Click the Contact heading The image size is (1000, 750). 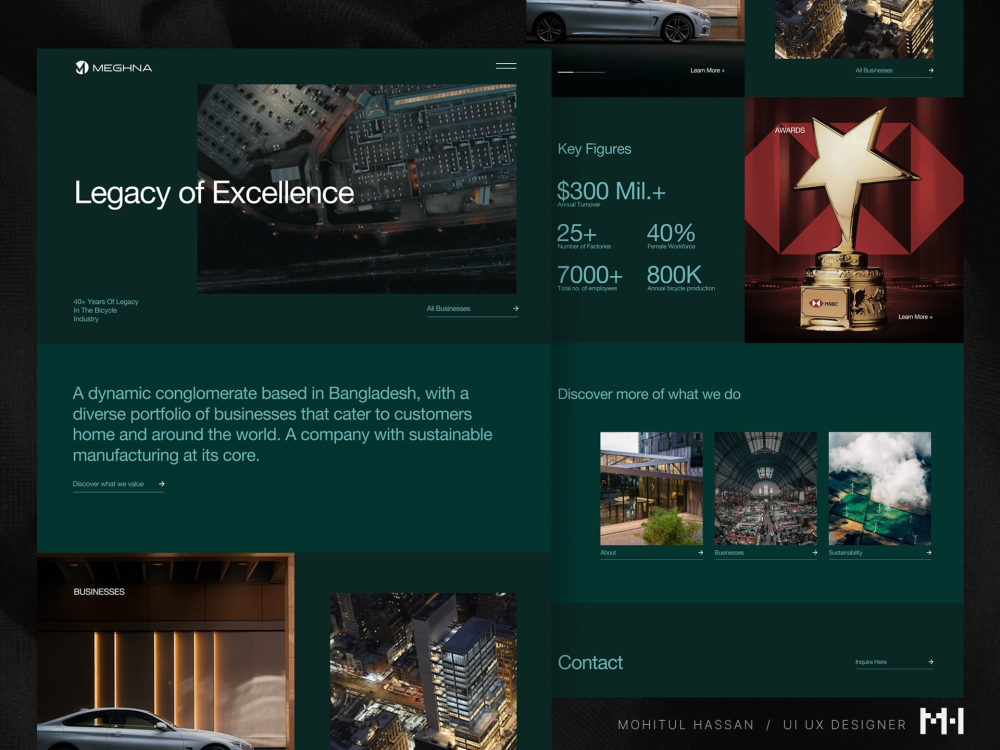point(590,663)
